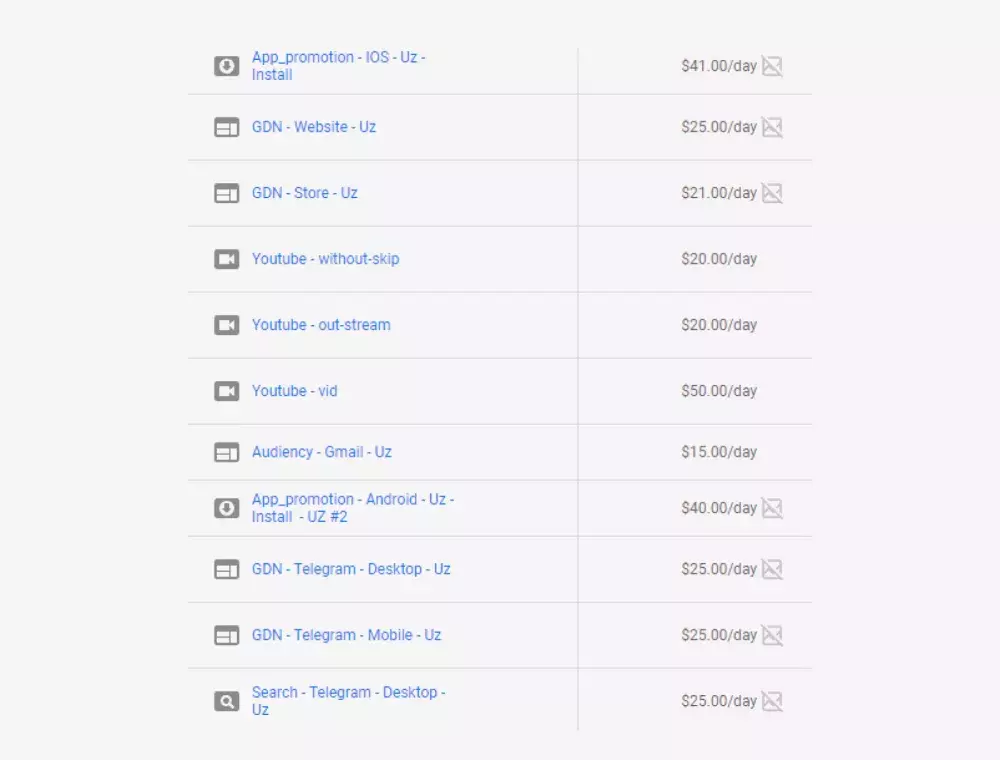Click the app icon beside App_promotion - Android campaign
This screenshot has width=1000, height=760.
point(227,508)
